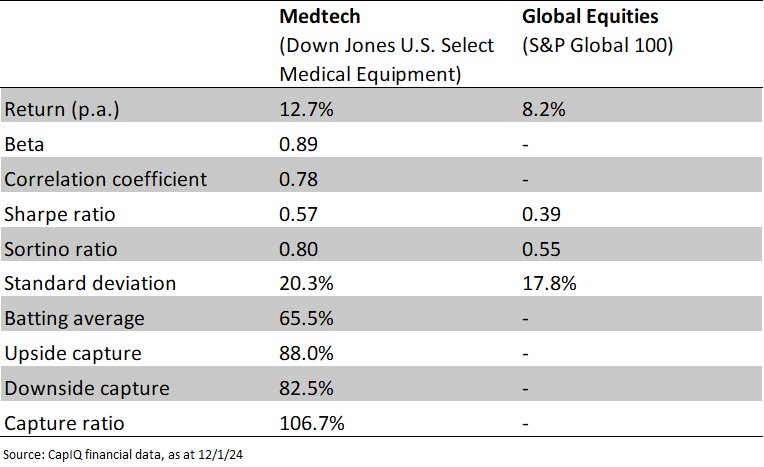Select the 17.8% standard deviation value

click(x=549, y=283)
